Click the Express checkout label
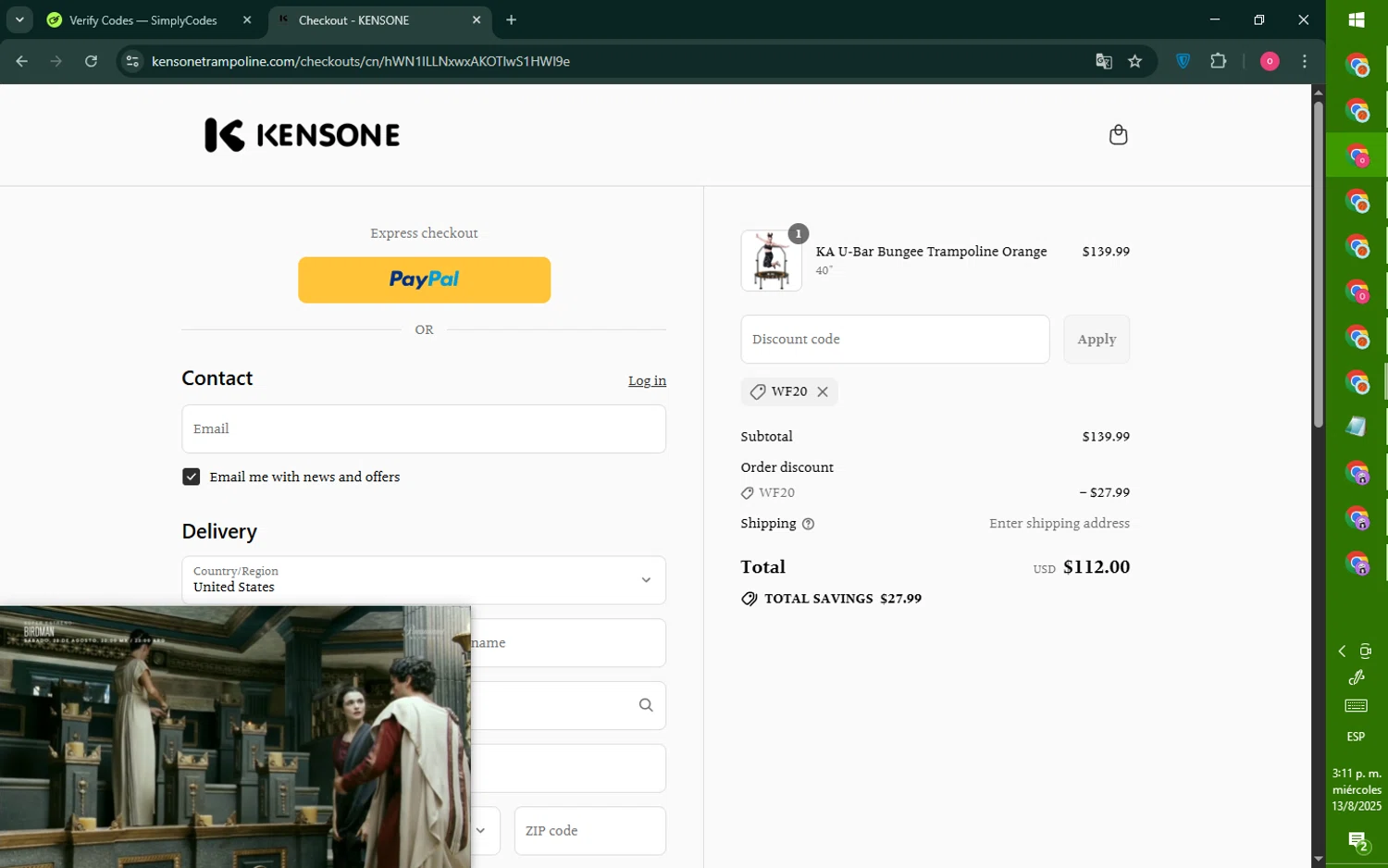The height and width of the screenshot is (868, 1388). coord(424,233)
